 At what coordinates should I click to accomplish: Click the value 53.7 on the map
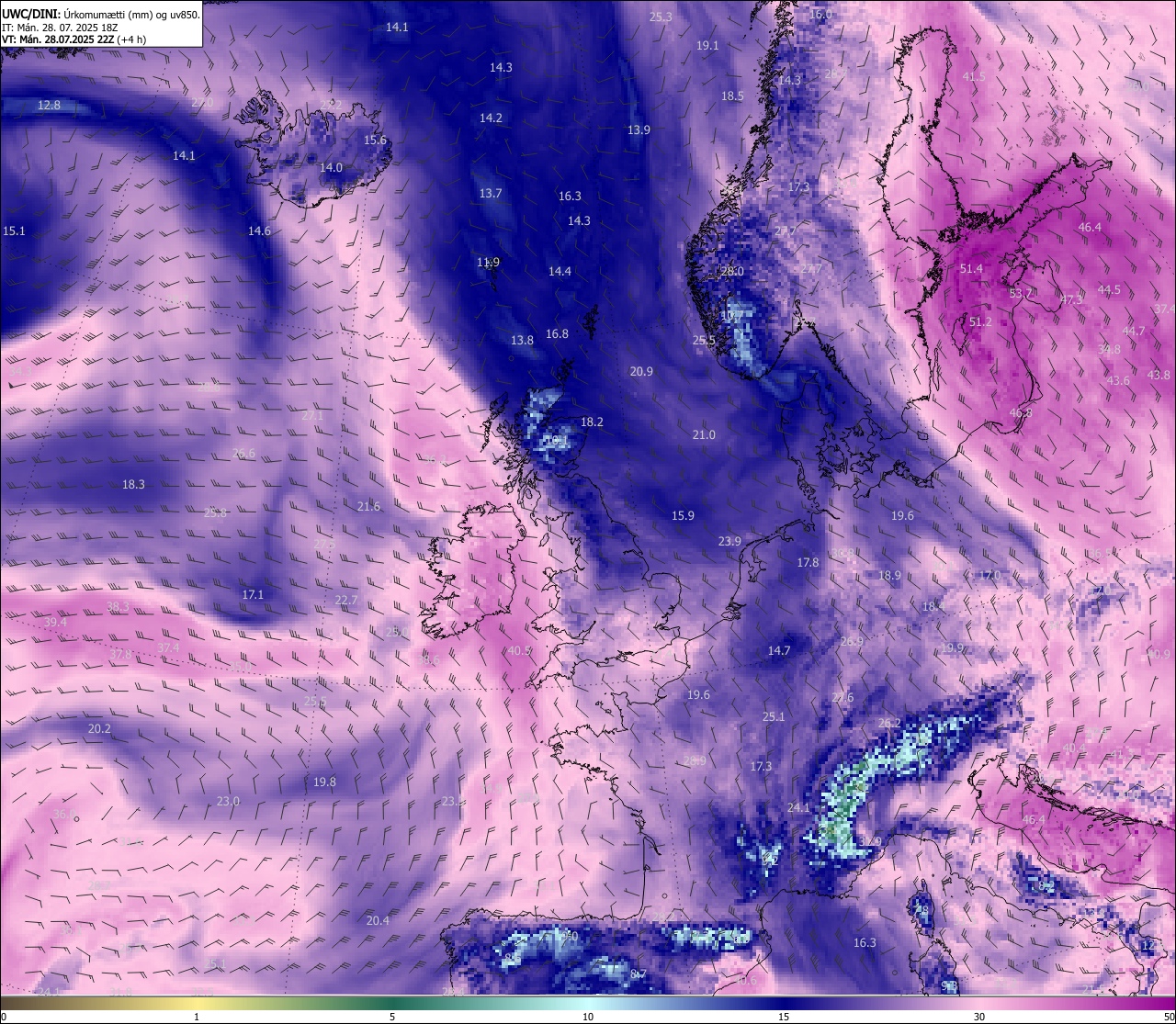1021,294
